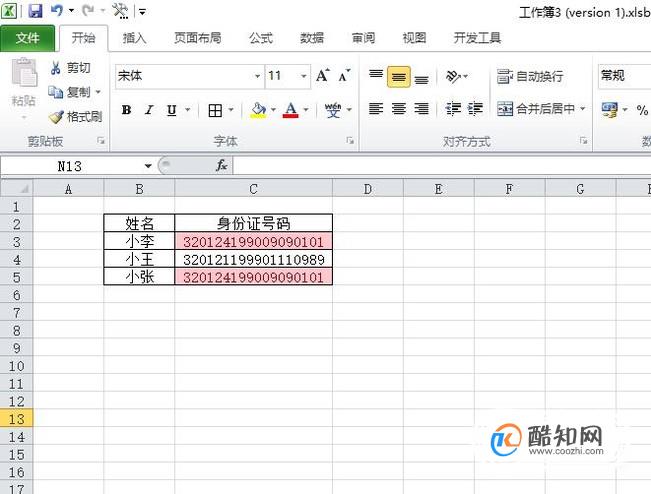Switch to the 审阅 (Review) tab

(x=363, y=38)
